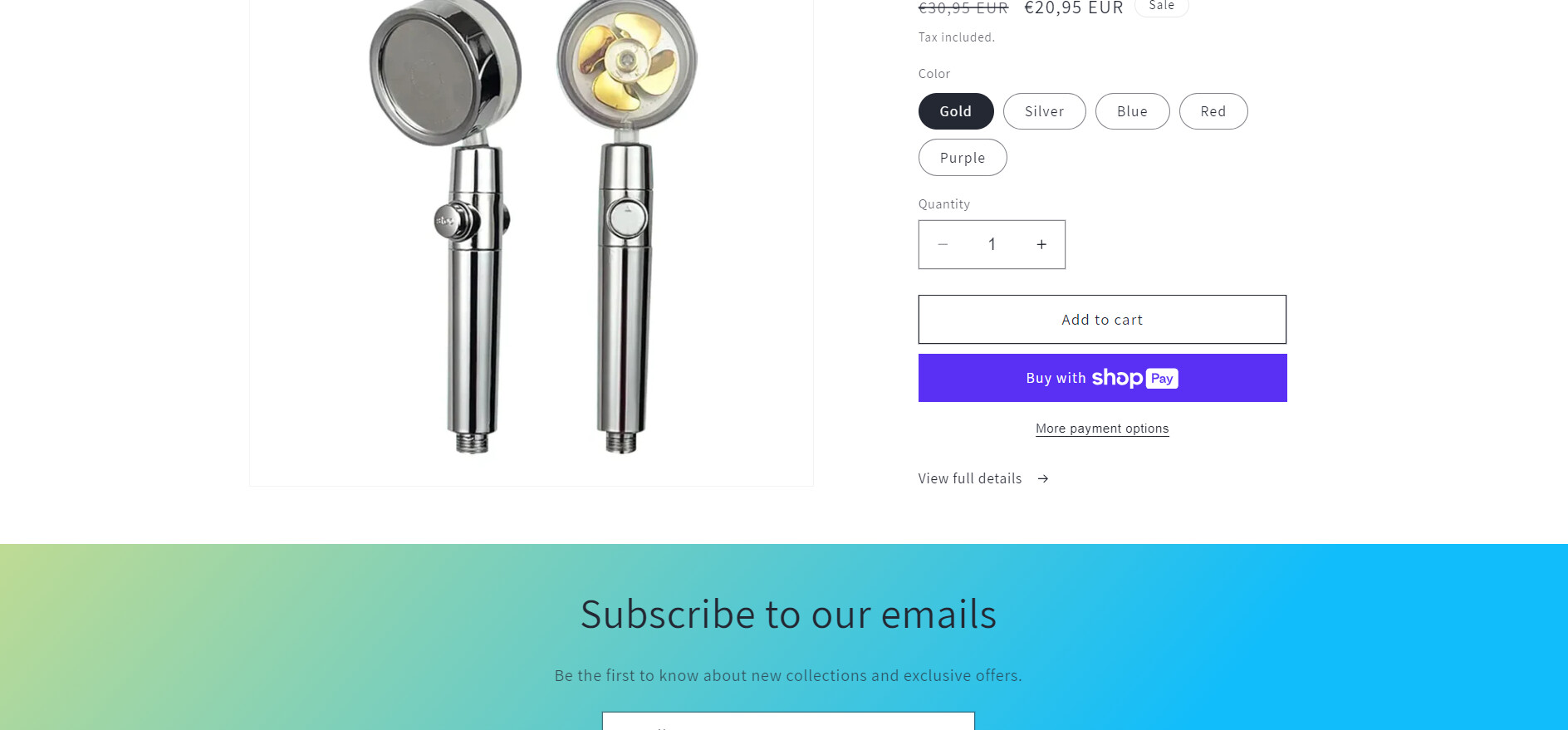Pick the Purple color variant
The image size is (1568, 730).
963,158
